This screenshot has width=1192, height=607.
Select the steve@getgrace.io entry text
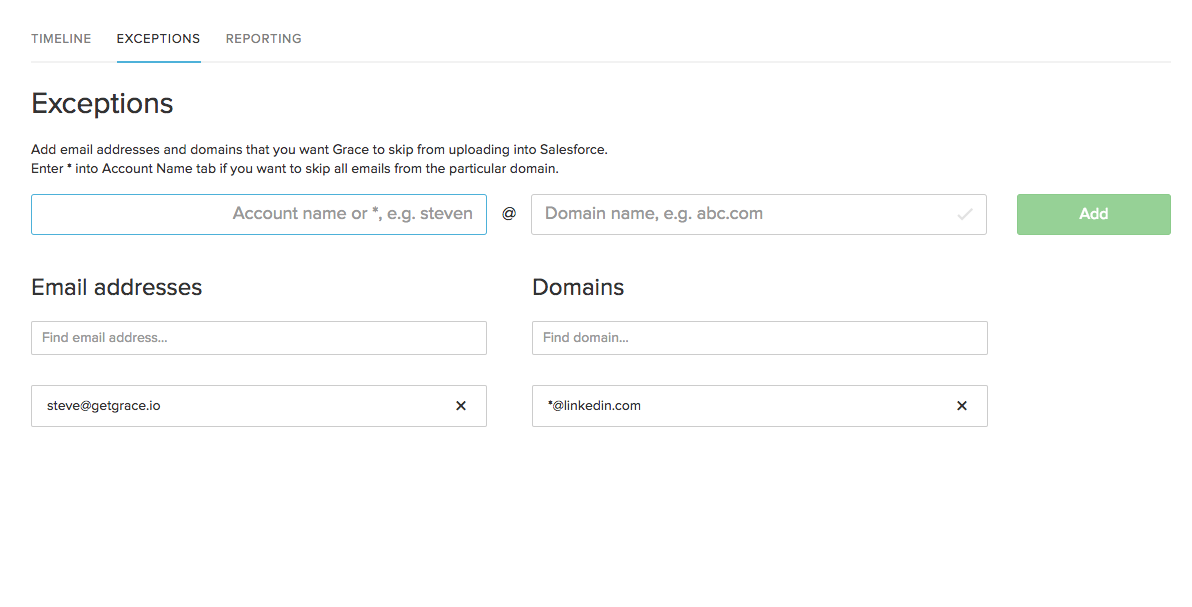103,406
